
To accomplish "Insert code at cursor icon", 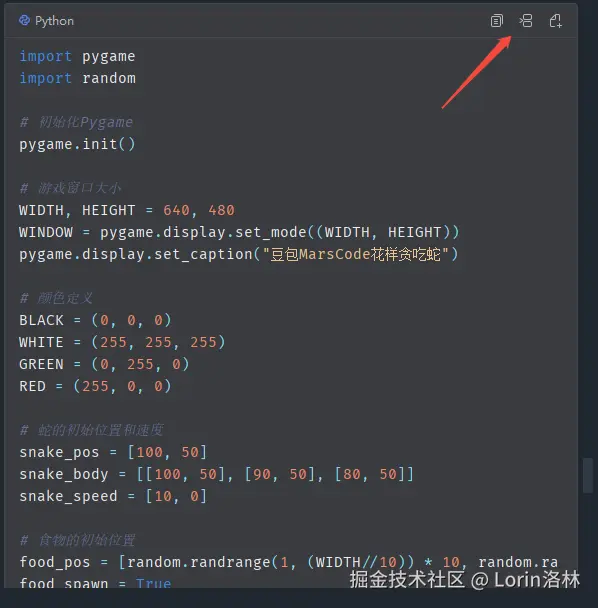I will click(x=526, y=21).
